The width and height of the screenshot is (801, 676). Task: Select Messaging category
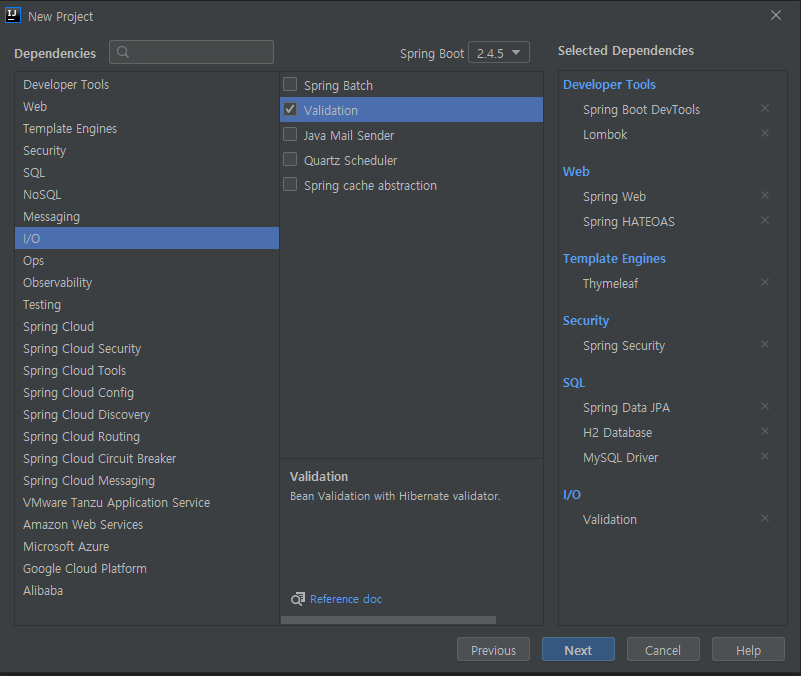click(147, 216)
